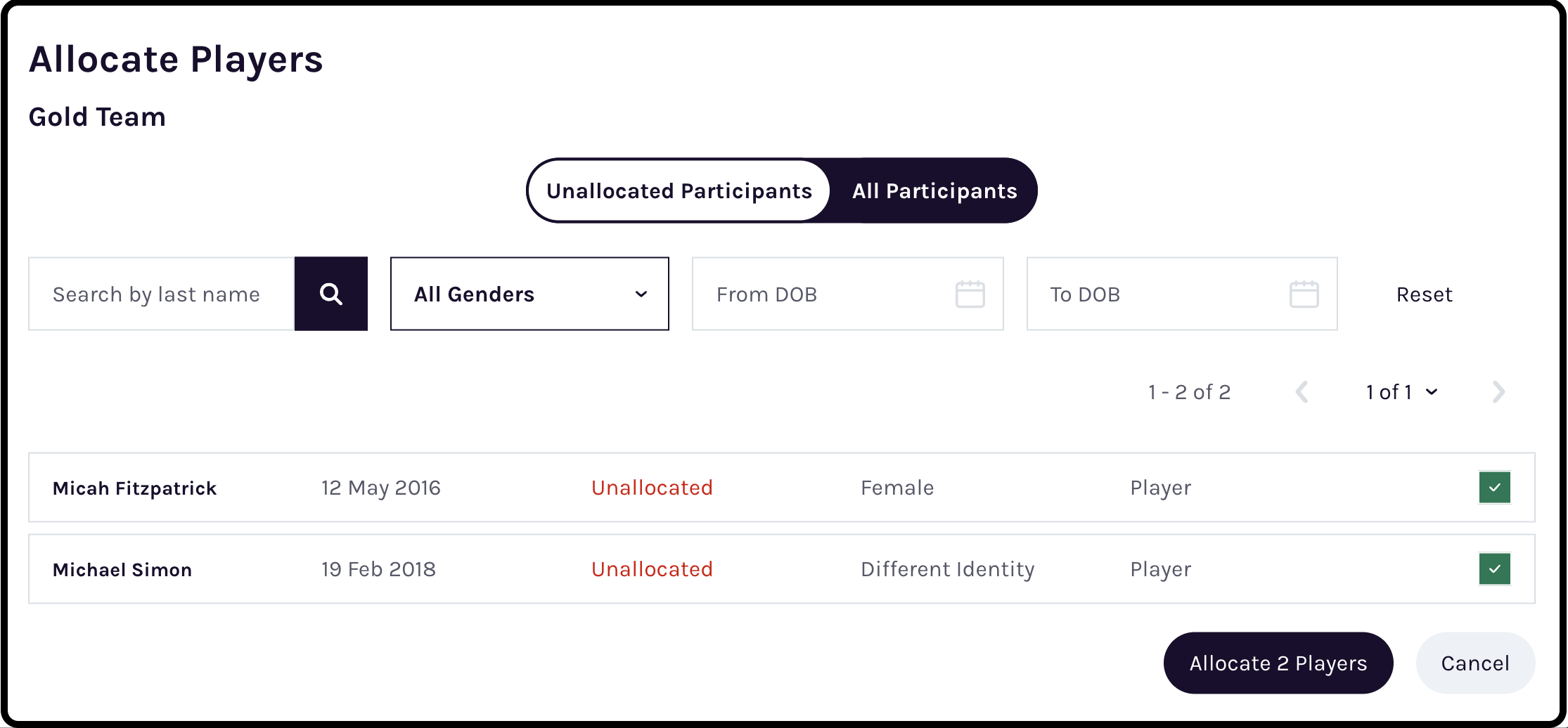The image size is (1568, 728).
Task: Switch to Unallocated Participants tab
Action: click(x=679, y=191)
